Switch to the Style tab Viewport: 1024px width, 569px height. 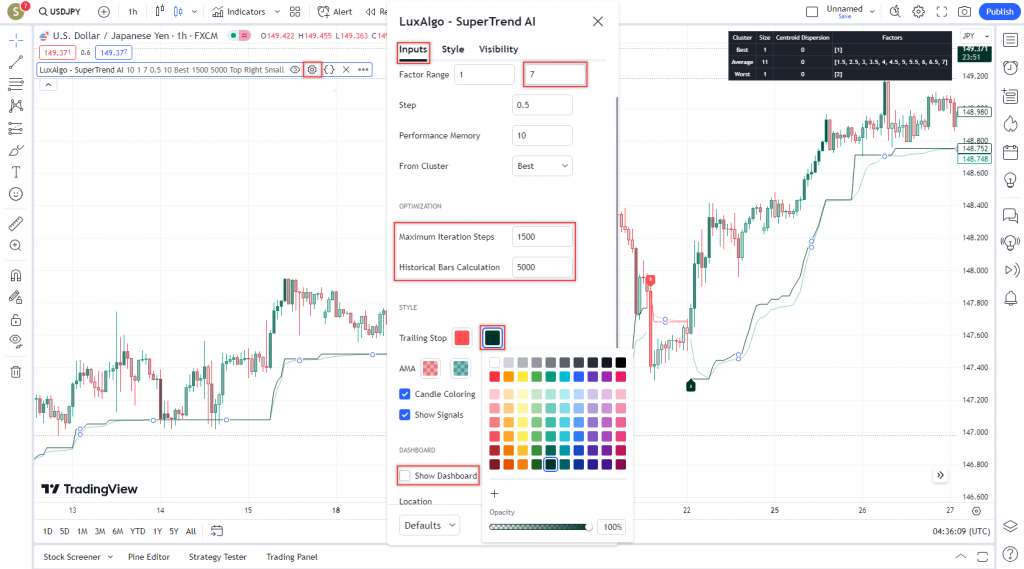(453, 49)
